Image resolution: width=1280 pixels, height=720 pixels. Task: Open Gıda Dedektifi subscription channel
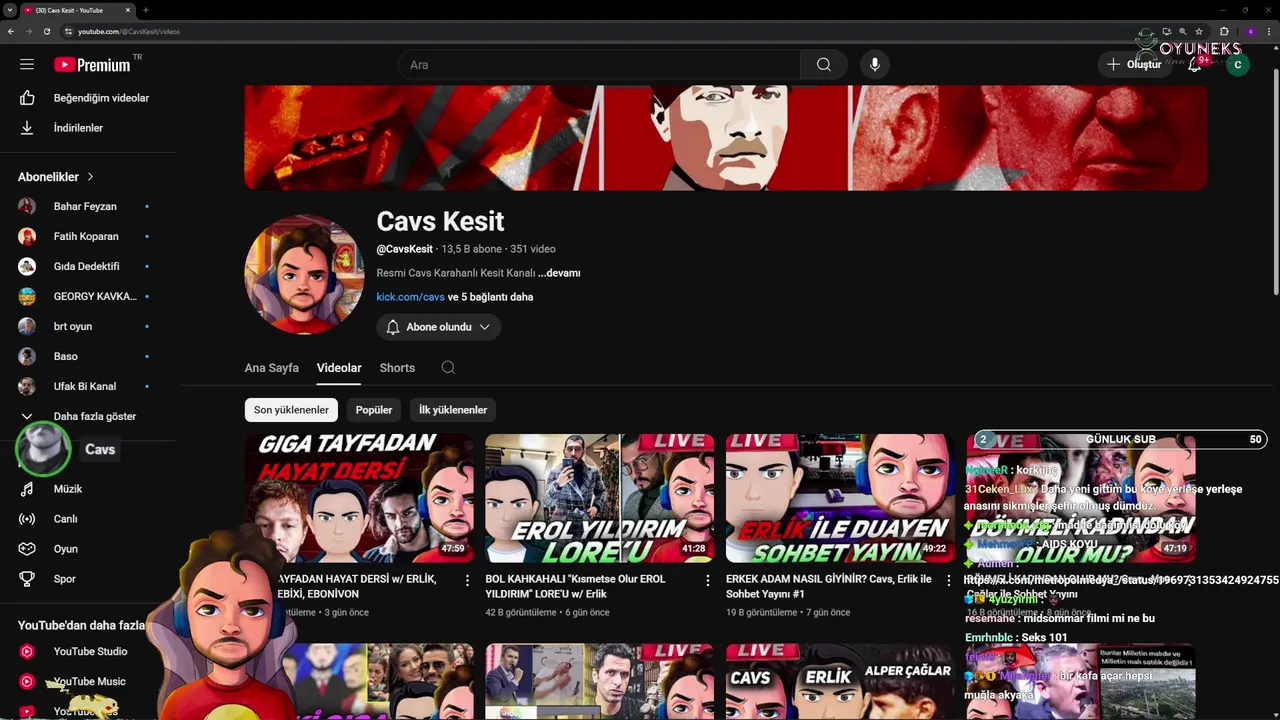pos(87,266)
